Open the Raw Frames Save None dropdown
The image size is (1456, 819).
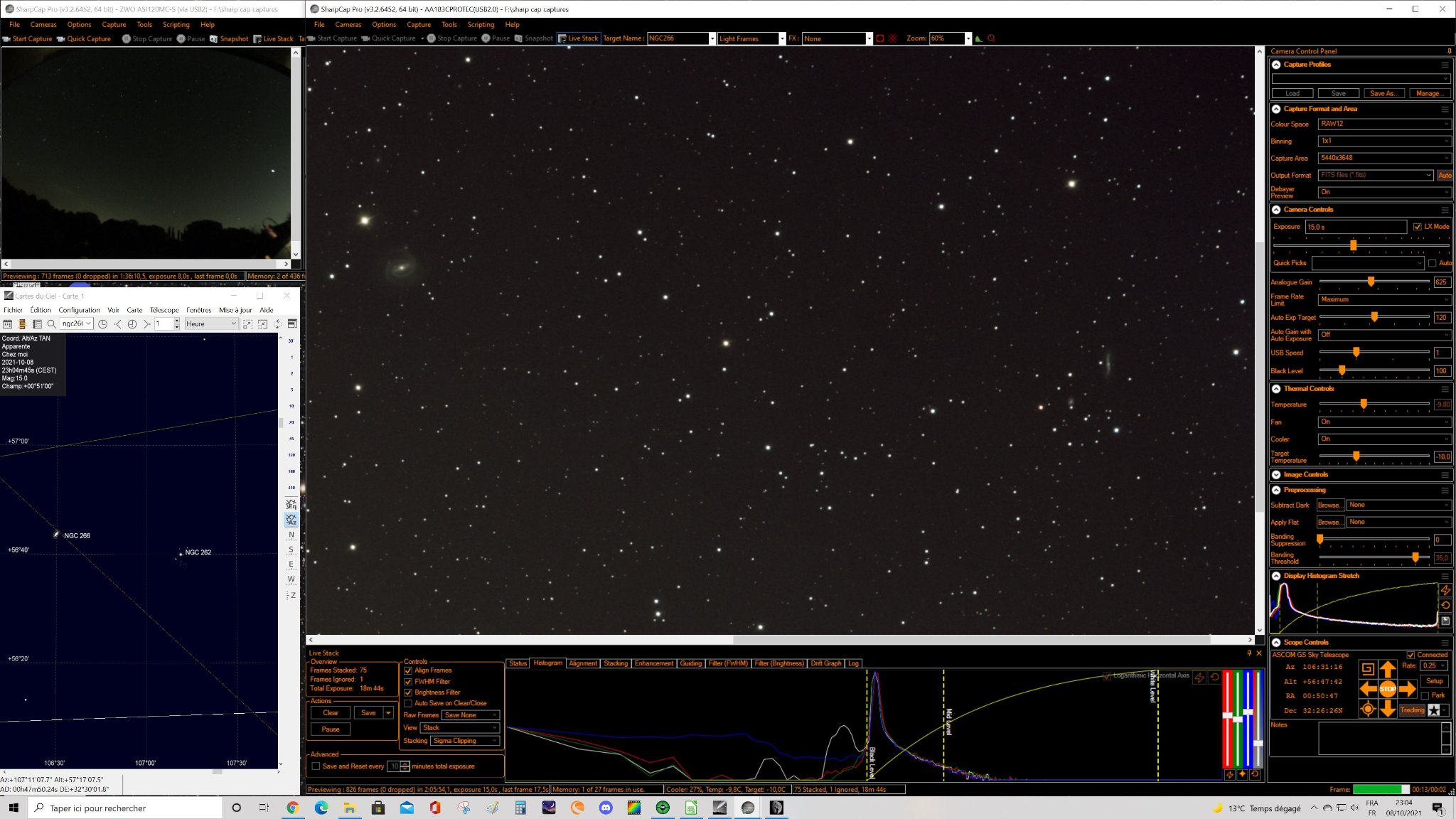[x=471, y=715]
